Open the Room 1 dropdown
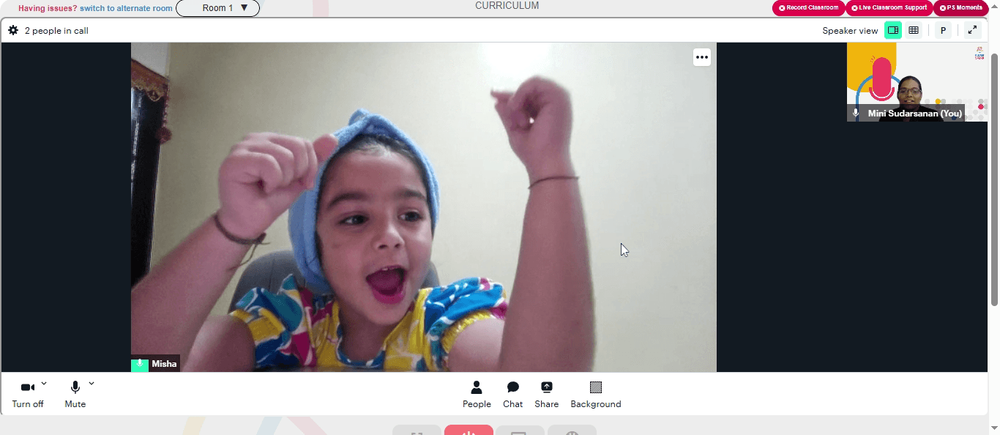1000x435 pixels. point(218,8)
